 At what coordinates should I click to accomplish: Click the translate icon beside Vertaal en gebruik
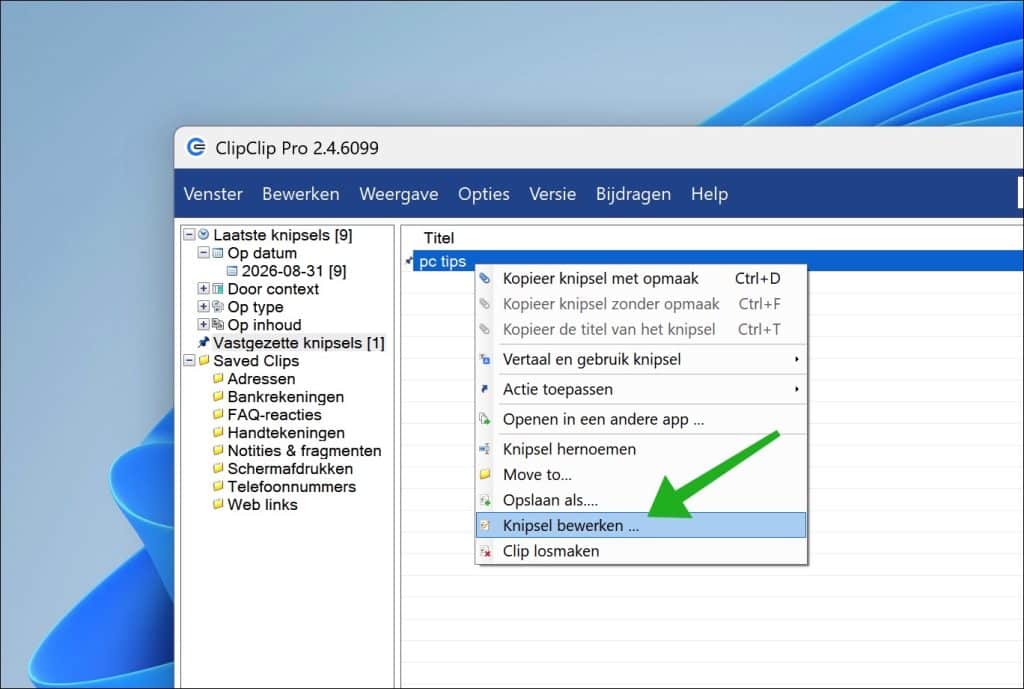point(485,359)
